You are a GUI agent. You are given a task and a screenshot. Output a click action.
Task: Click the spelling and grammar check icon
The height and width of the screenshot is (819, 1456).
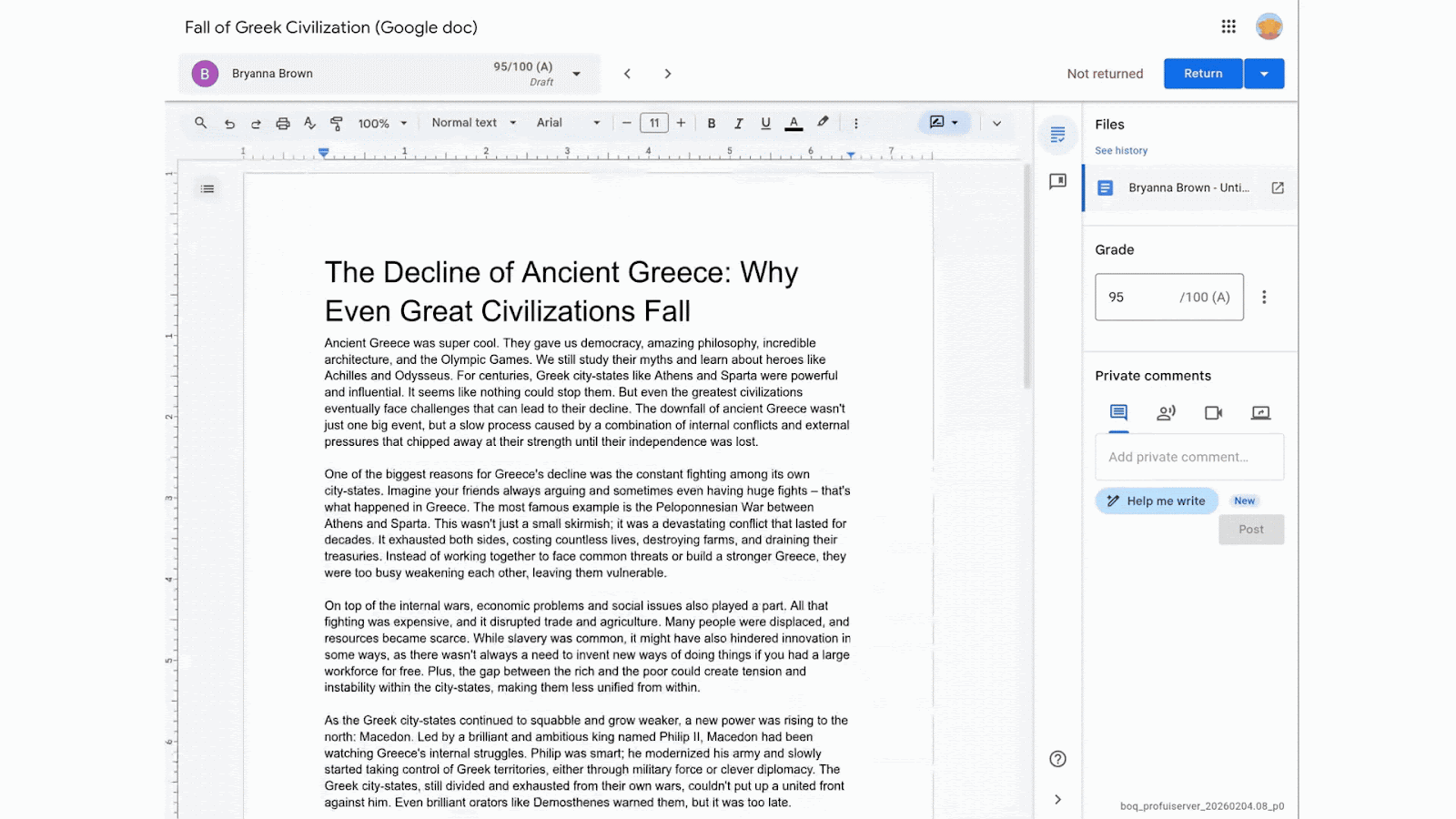(309, 124)
